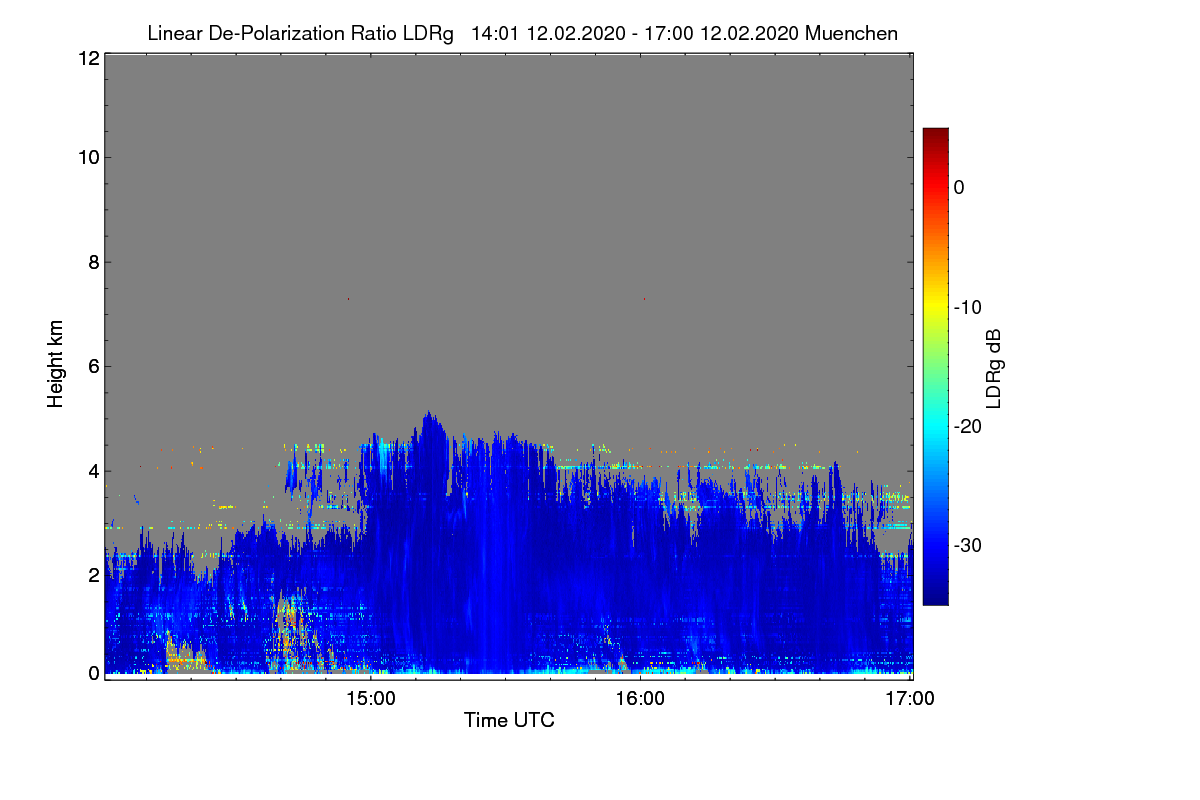This screenshot has width=1200, height=800.
Task: Click the '16:00' time axis tick label
Action: pos(641,699)
